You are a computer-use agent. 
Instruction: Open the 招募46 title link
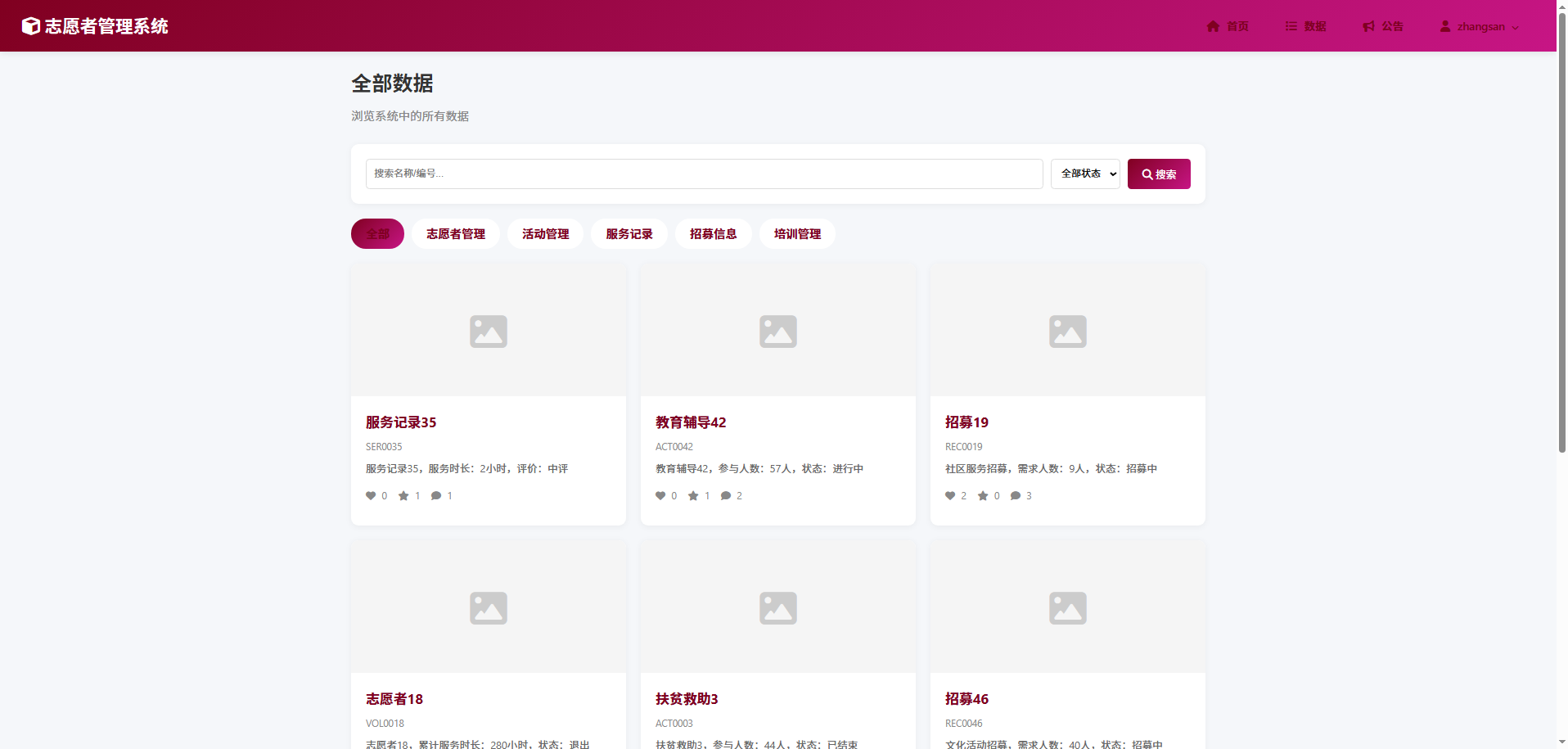[966, 699]
